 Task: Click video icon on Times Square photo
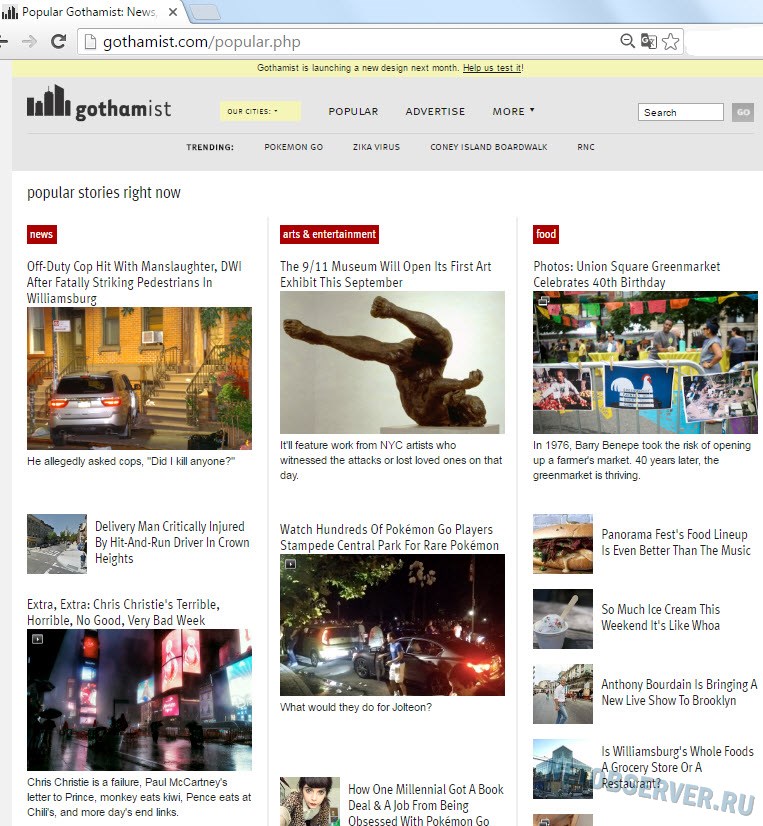[37, 639]
